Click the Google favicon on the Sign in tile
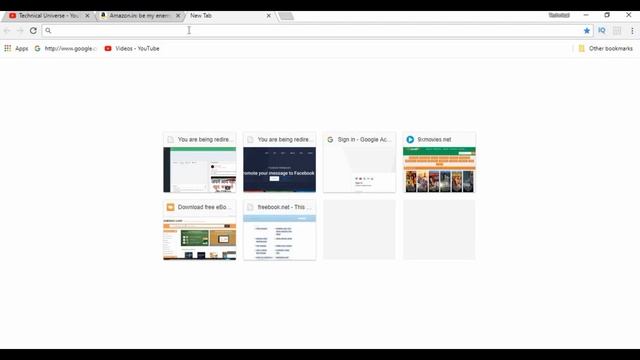The image size is (640, 360). pos(330,140)
